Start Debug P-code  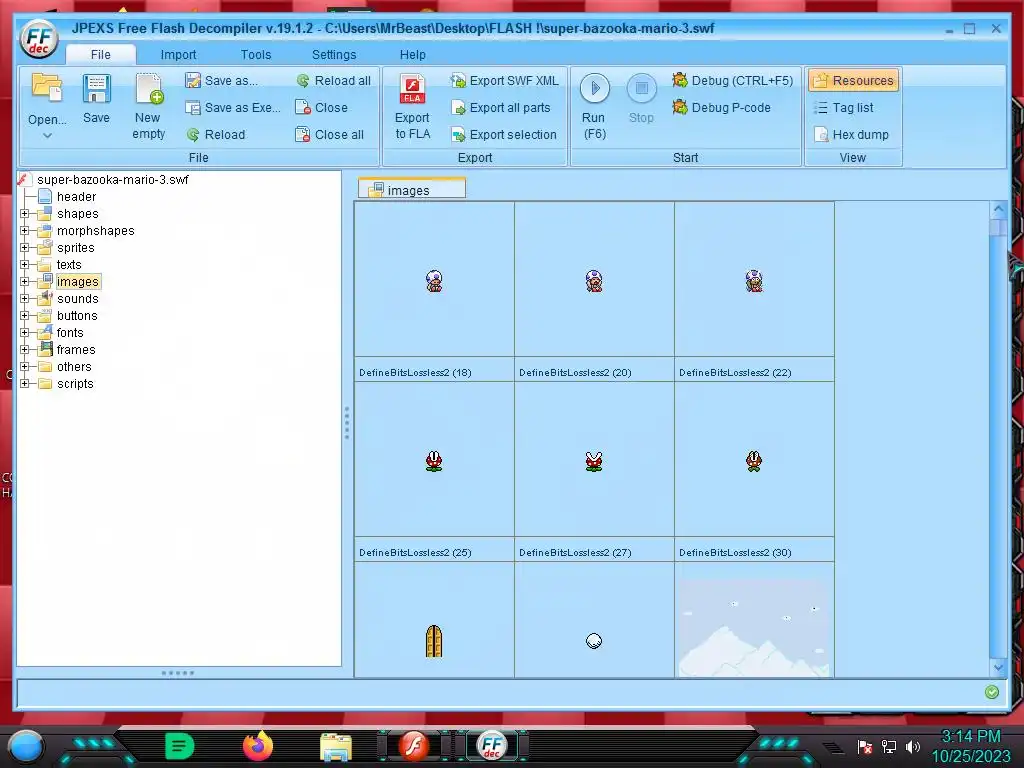(x=722, y=108)
